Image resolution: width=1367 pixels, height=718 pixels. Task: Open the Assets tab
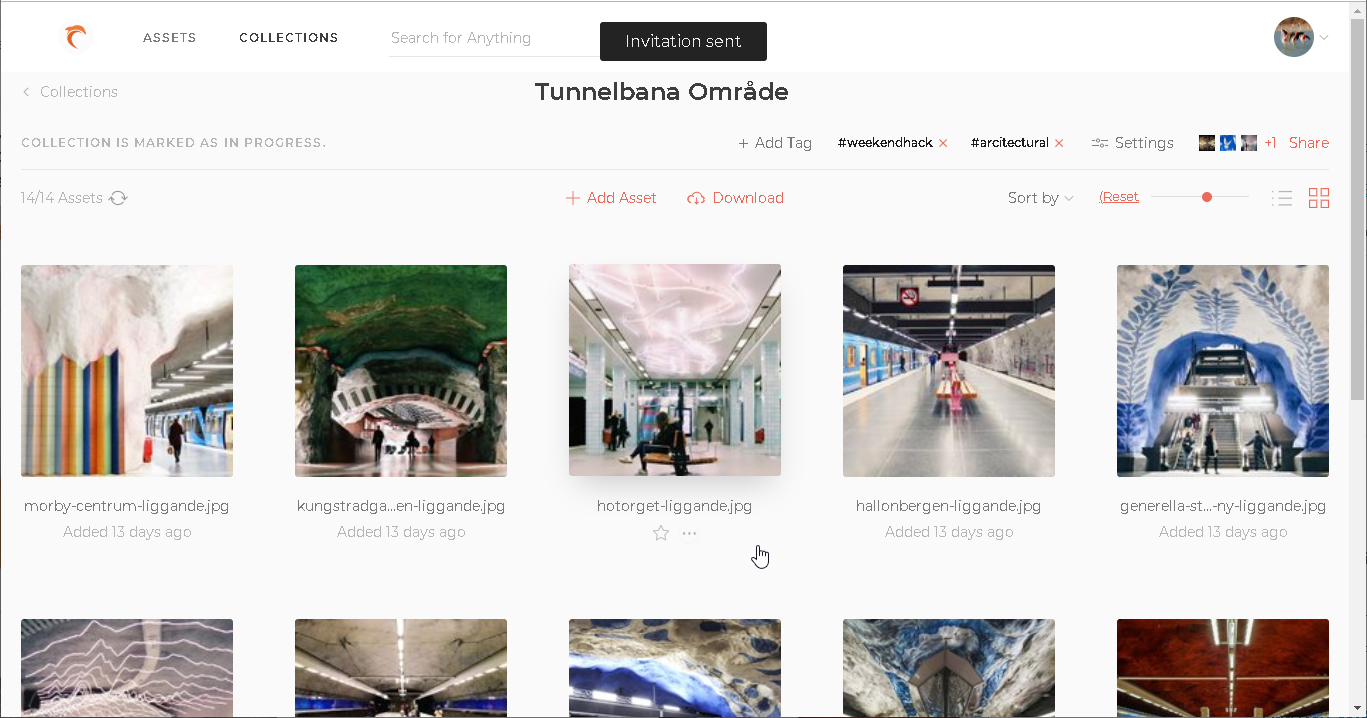coord(169,38)
